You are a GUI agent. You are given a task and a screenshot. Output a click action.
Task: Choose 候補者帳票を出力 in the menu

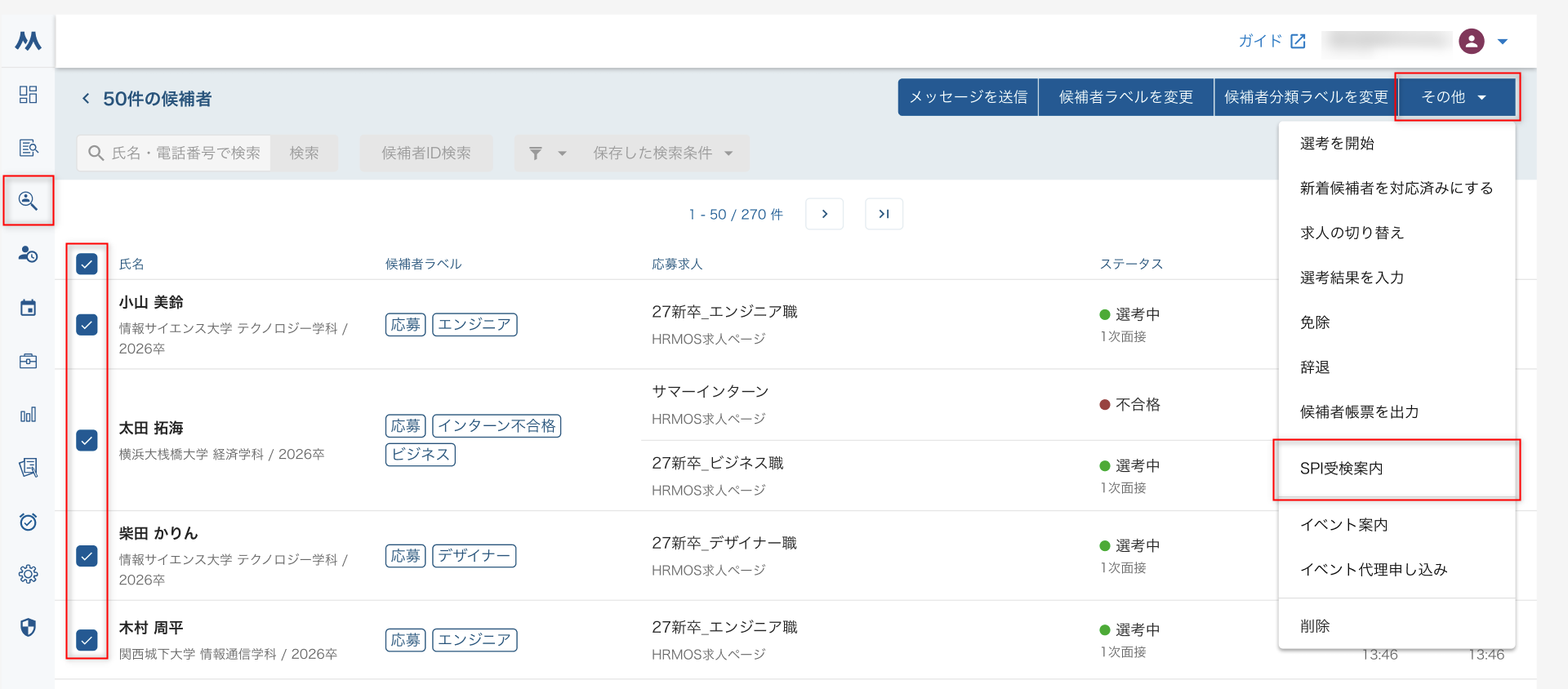1359,412
